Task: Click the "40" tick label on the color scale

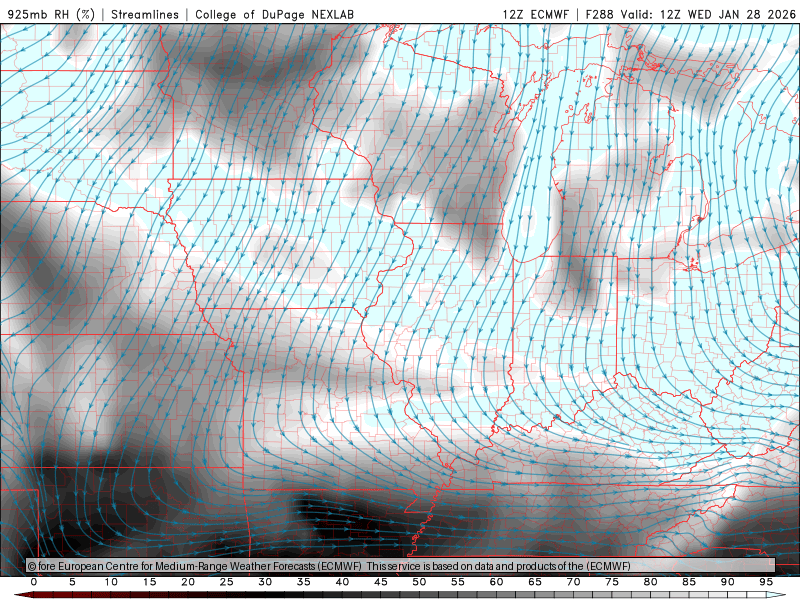Action: (x=342, y=582)
